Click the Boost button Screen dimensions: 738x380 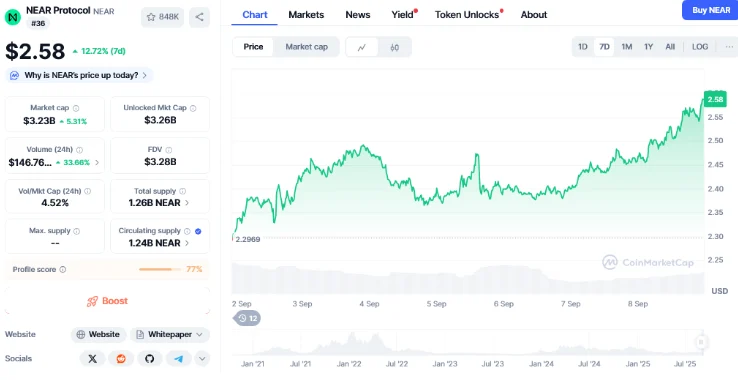pos(107,301)
